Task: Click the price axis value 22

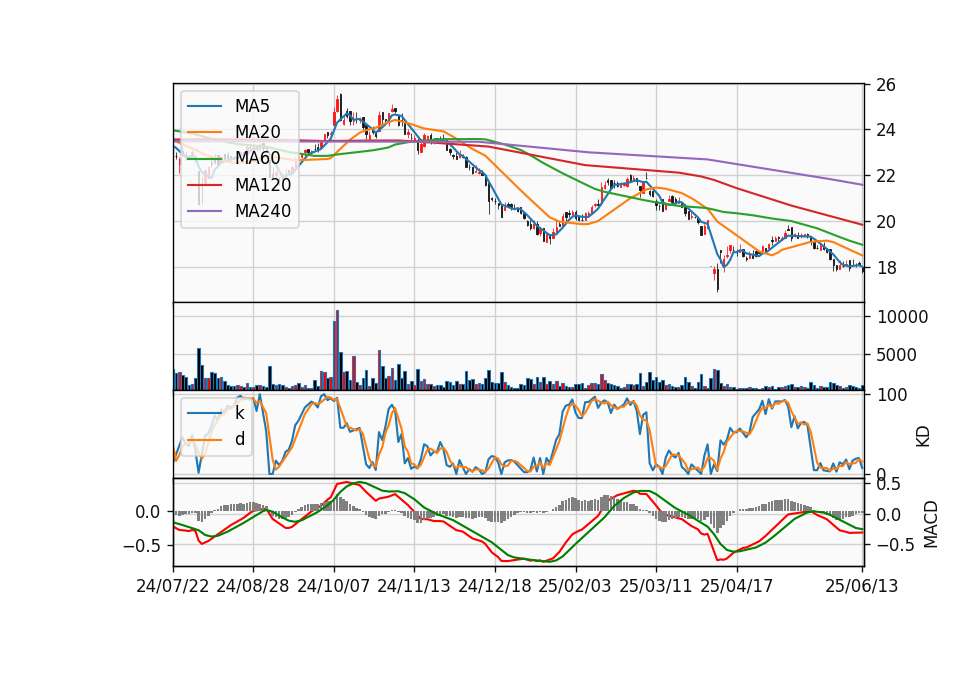Action: tap(885, 176)
